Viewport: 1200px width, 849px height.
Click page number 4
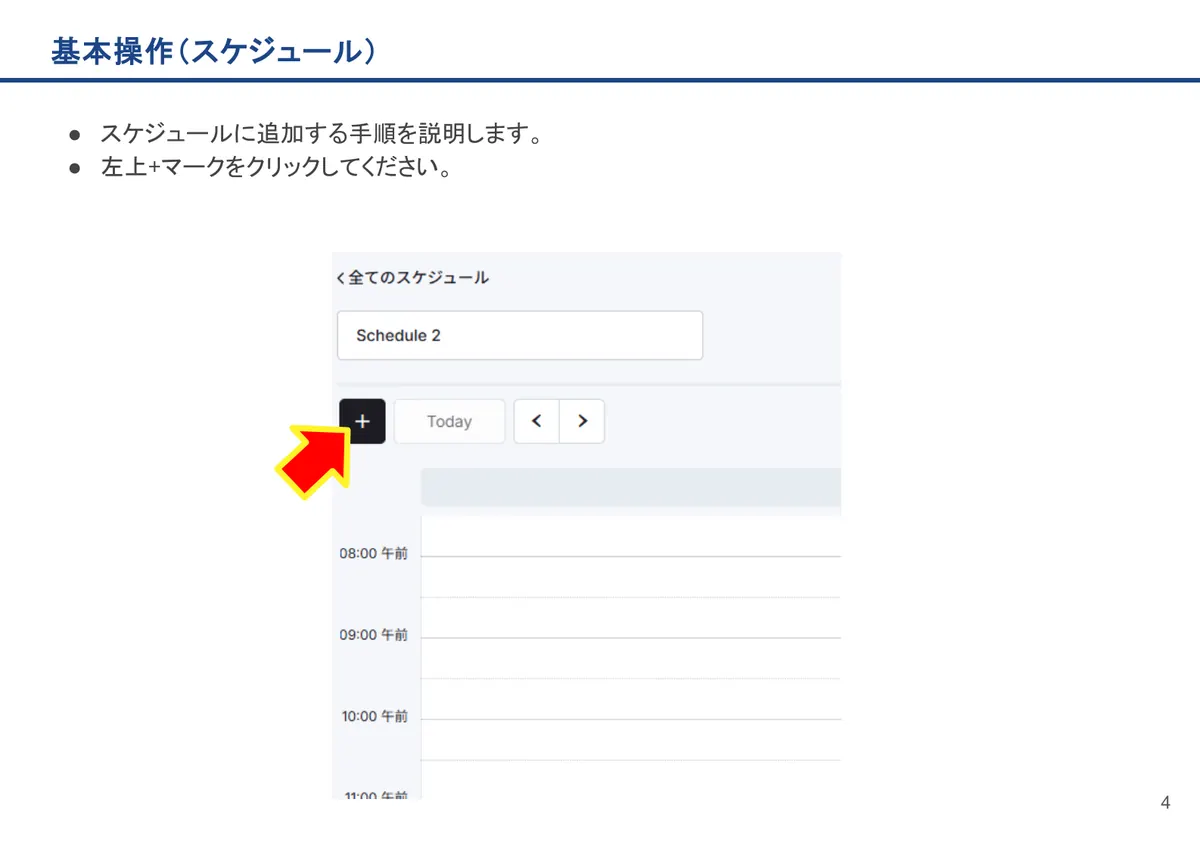[1165, 802]
